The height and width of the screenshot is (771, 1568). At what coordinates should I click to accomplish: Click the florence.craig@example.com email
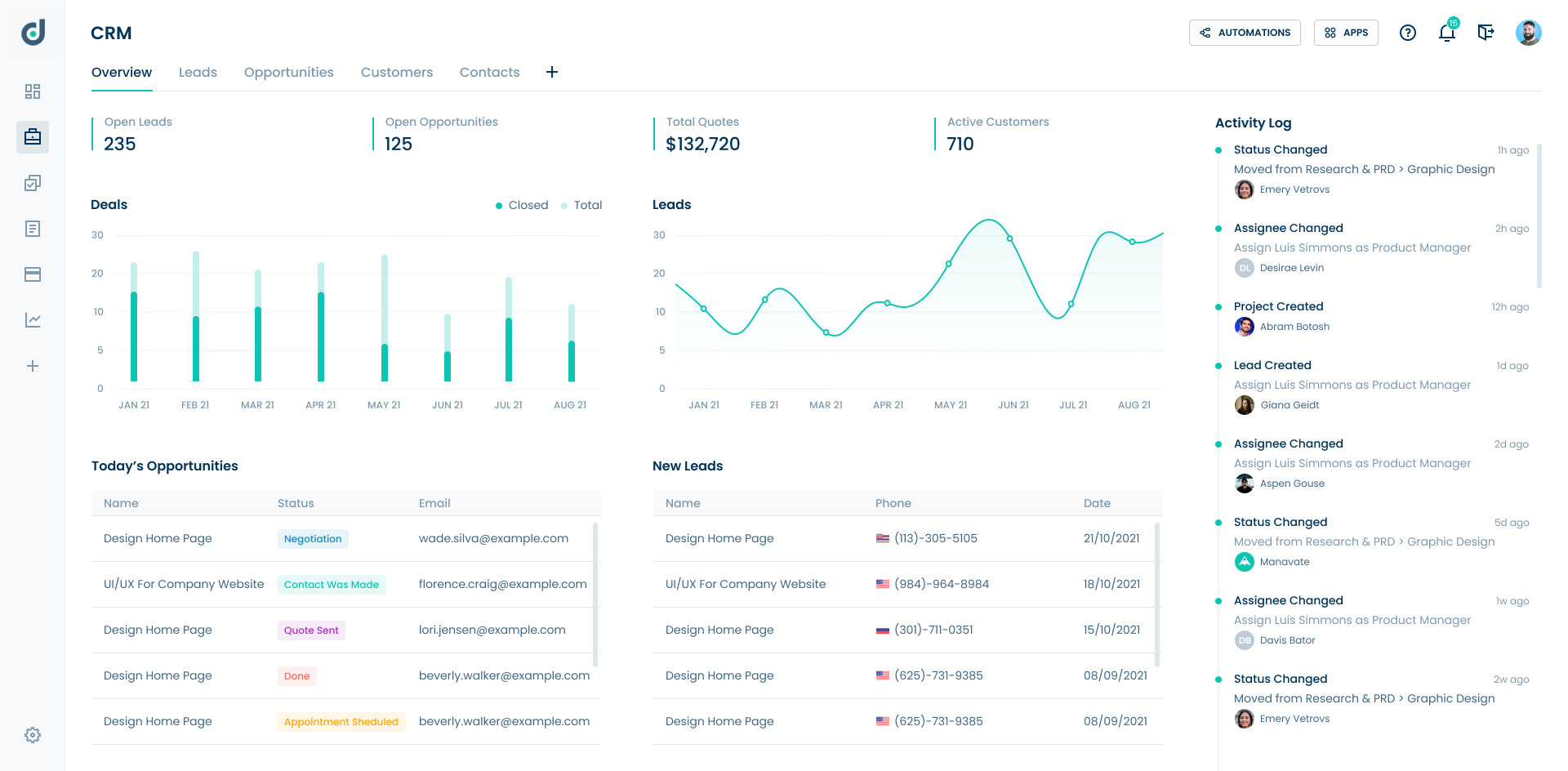[503, 584]
